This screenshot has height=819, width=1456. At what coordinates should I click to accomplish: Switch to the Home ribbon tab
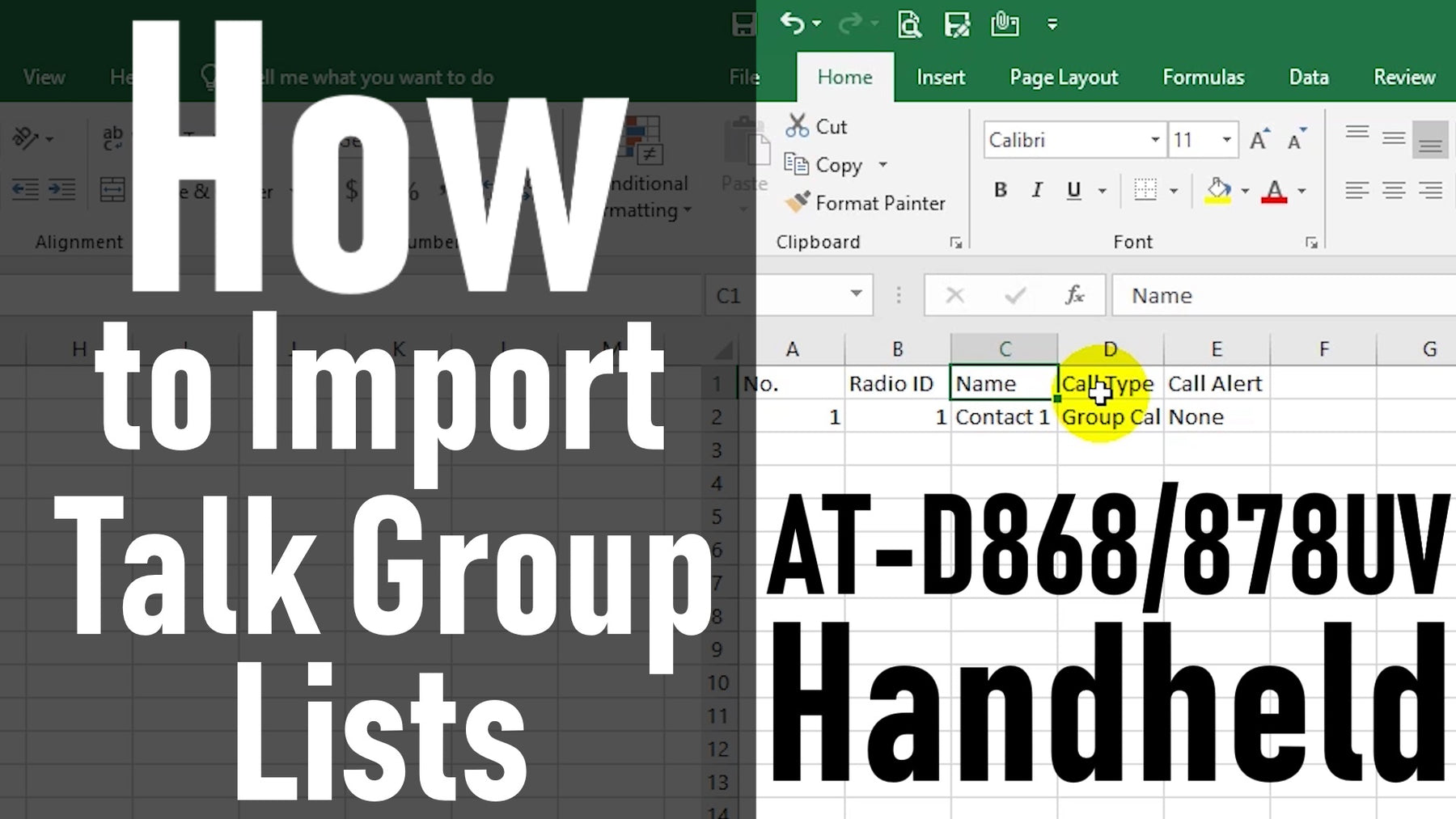(844, 77)
